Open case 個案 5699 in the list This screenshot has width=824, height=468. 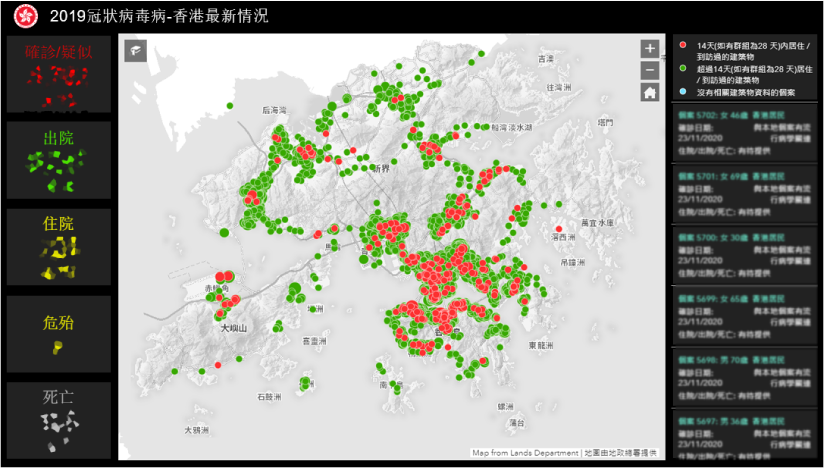click(x=744, y=318)
